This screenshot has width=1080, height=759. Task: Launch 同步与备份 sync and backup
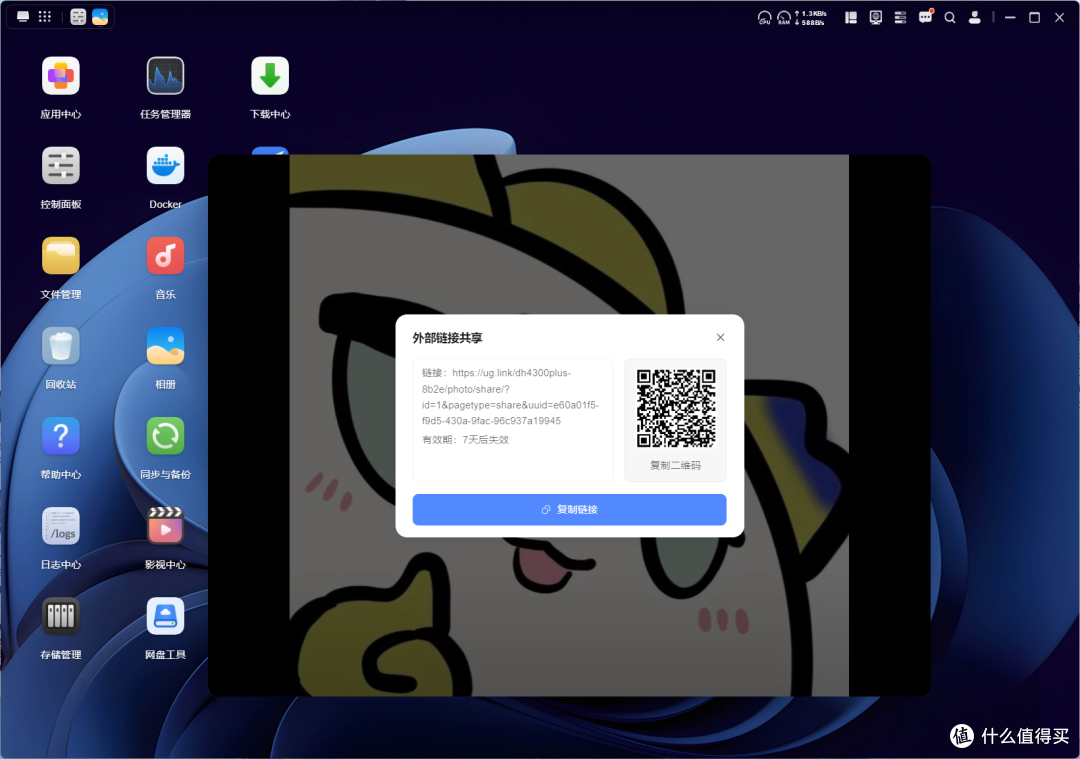point(165,437)
